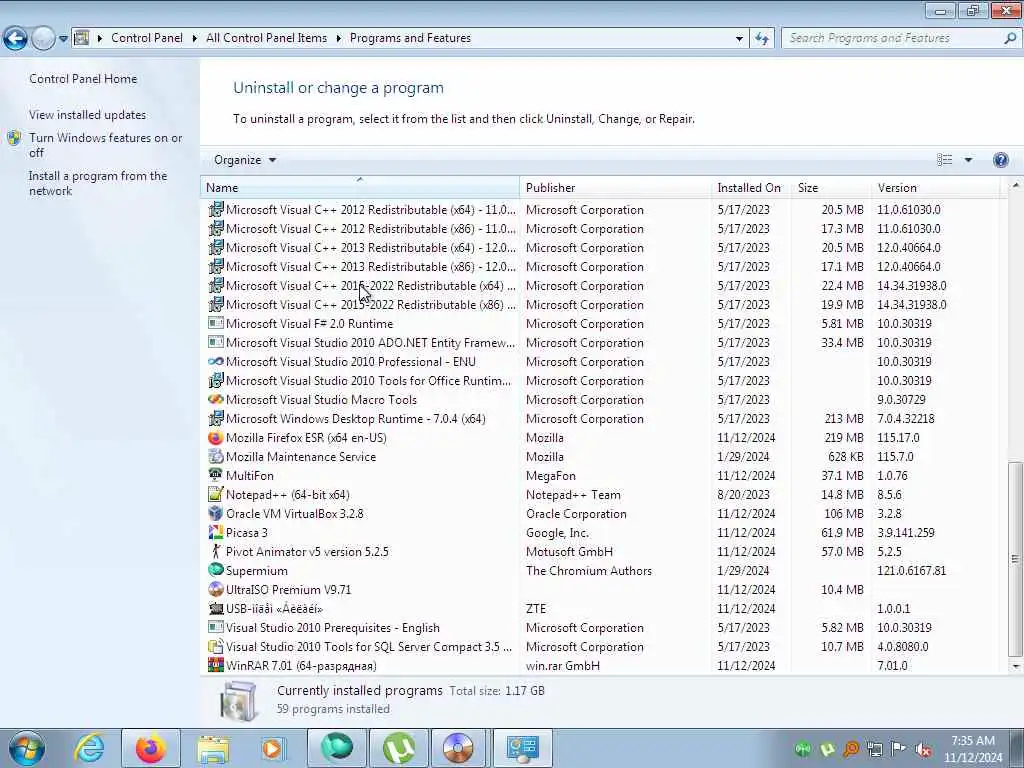Image resolution: width=1024 pixels, height=768 pixels.
Task: Open Windows Explorer folder on taskbar
Action: pyautogui.click(x=213, y=748)
